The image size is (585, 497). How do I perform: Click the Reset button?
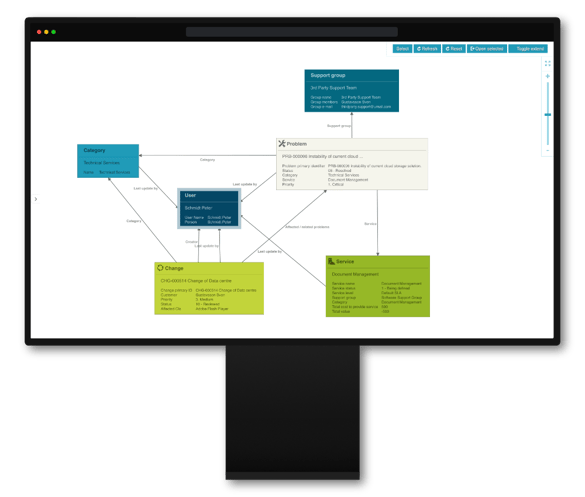(x=454, y=49)
